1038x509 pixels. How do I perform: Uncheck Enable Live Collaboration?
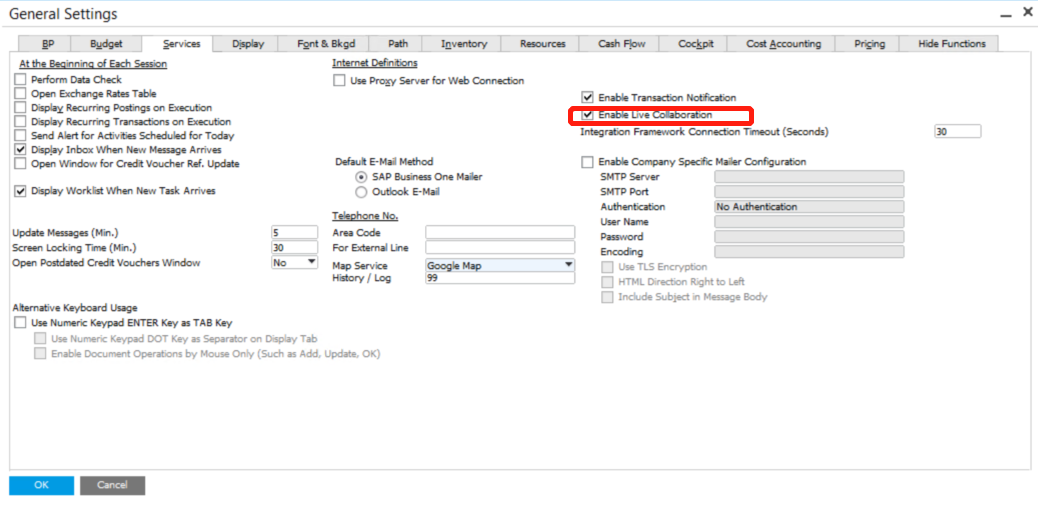[587, 115]
